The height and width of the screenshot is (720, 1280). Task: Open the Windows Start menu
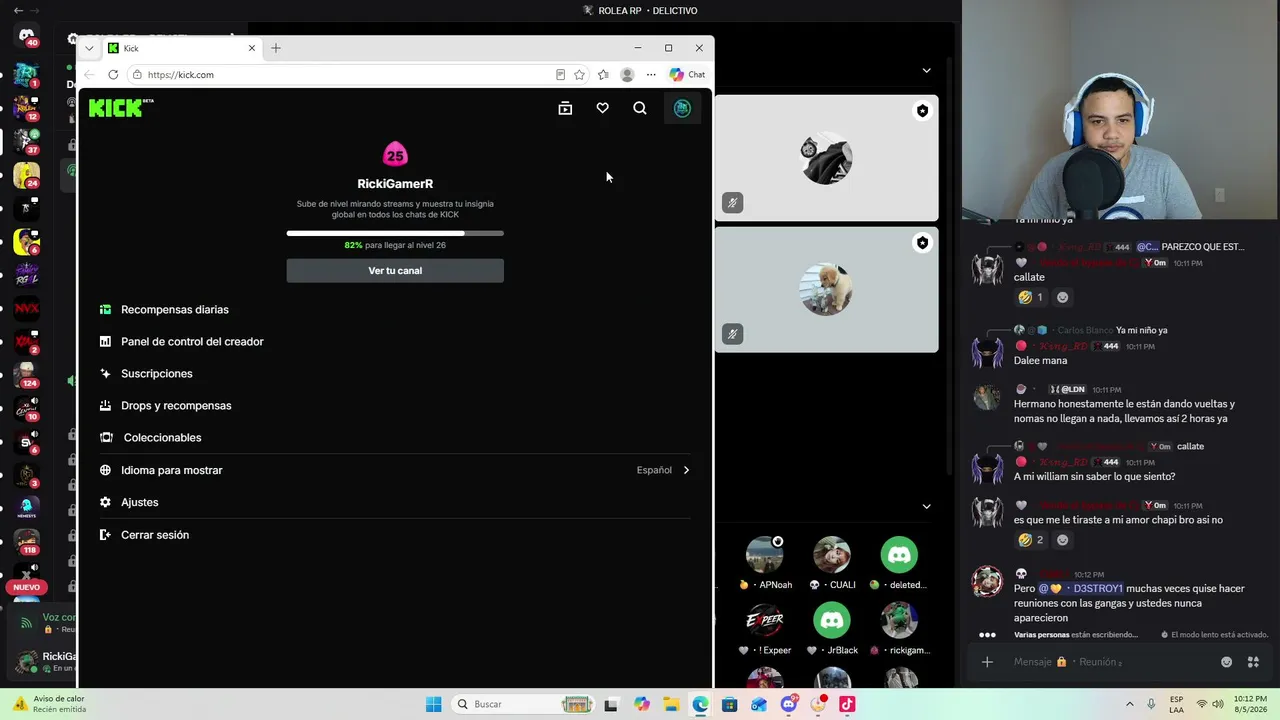433,704
